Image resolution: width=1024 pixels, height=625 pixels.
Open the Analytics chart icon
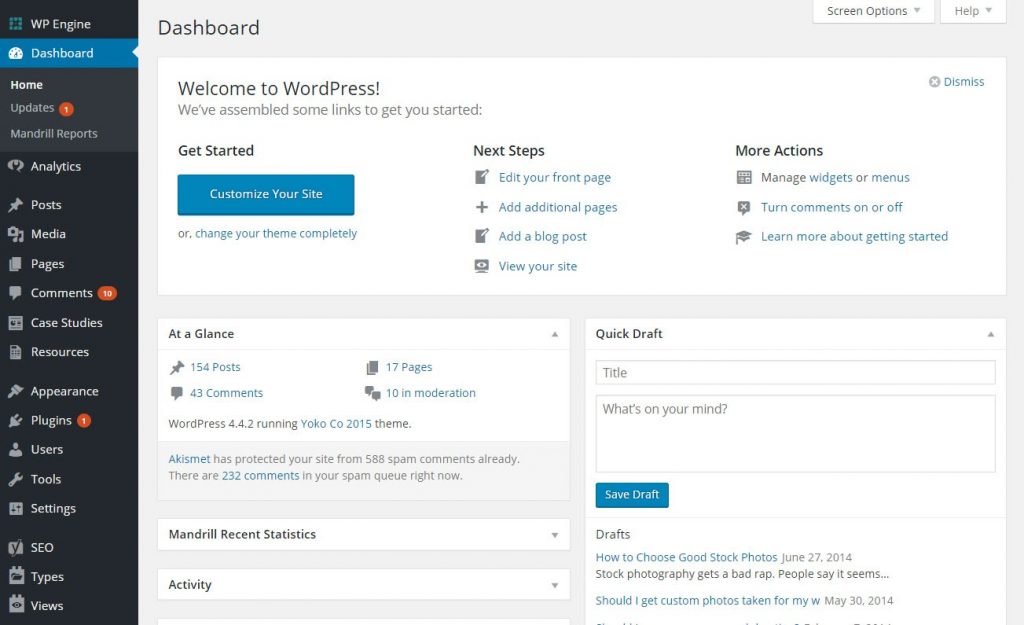[x=15, y=166]
